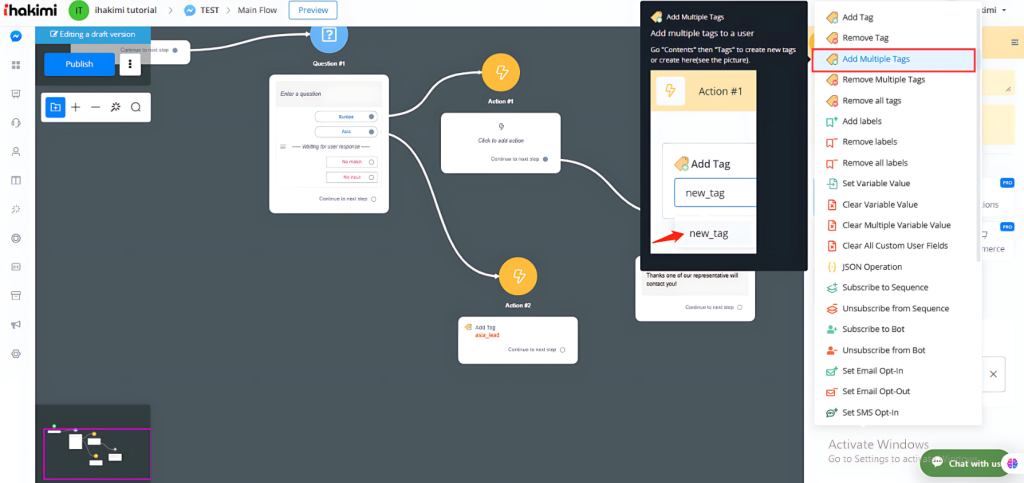Click the flow minimap thumbnail
This screenshot has width=1024, height=483.
[93, 444]
